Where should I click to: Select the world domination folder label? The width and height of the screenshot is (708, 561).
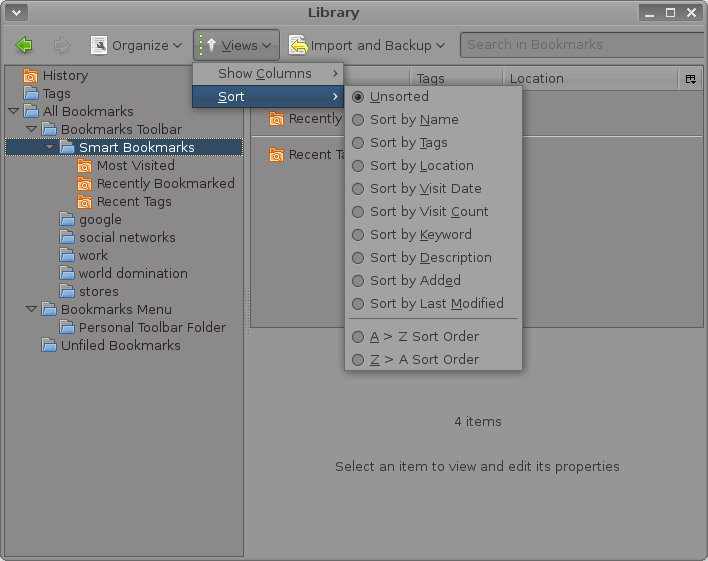(x=133, y=273)
